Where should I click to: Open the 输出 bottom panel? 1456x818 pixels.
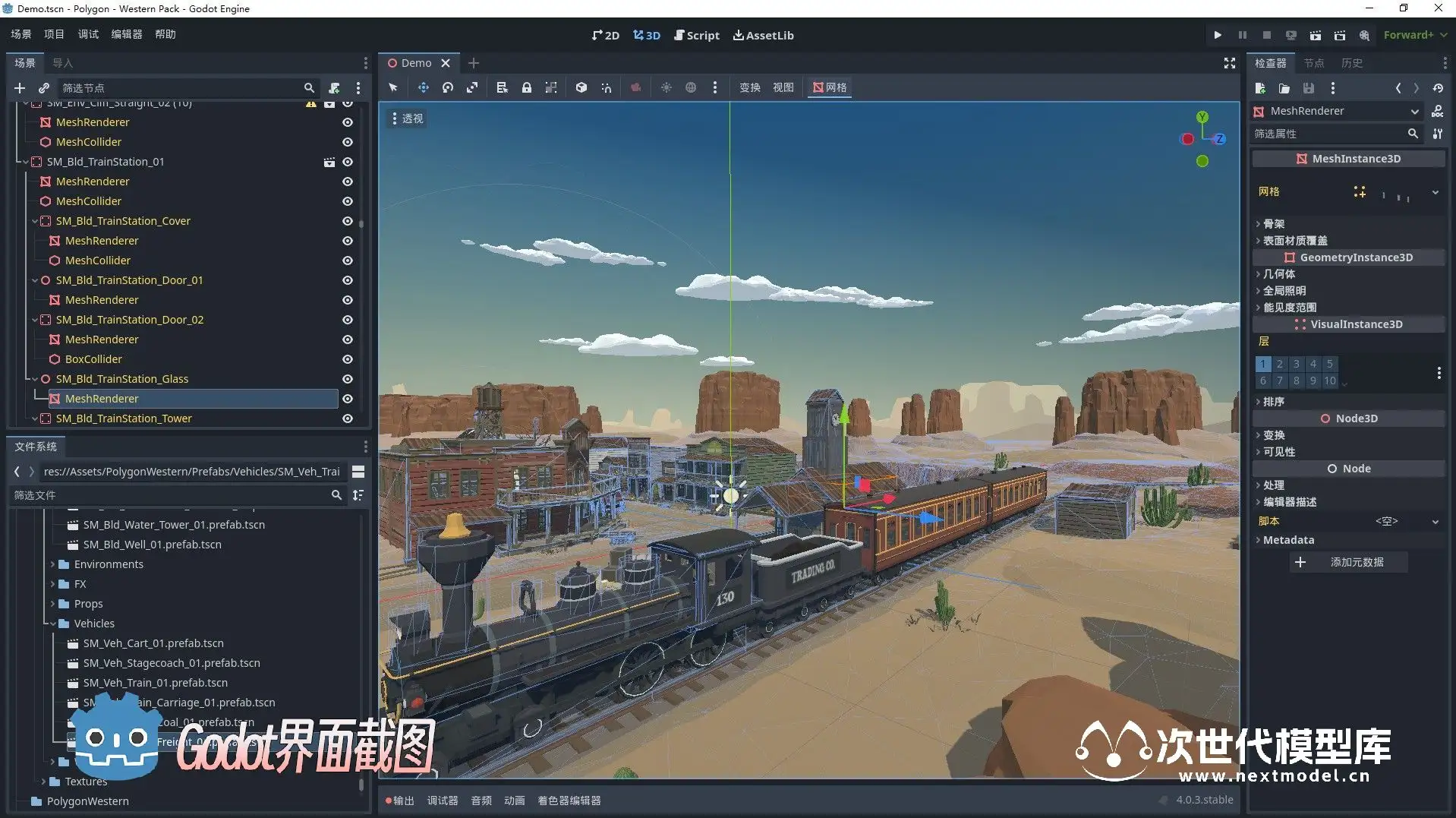(400, 801)
